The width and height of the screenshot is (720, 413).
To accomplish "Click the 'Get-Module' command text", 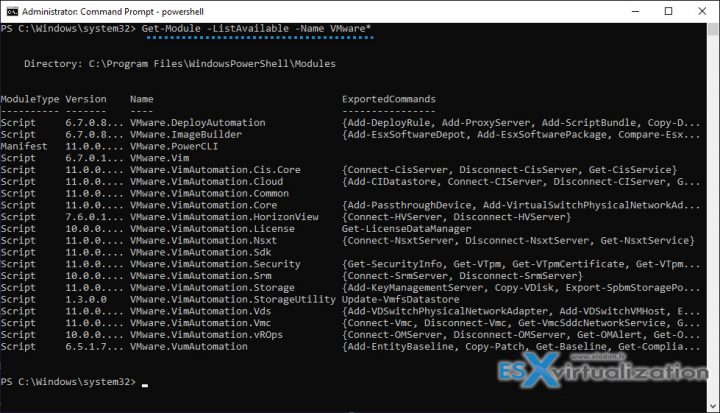I will click(171, 28).
